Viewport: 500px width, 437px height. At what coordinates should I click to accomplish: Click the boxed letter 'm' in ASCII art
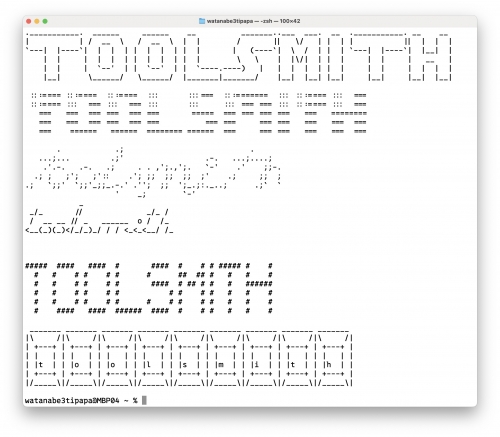pyautogui.click(x=221, y=365)
